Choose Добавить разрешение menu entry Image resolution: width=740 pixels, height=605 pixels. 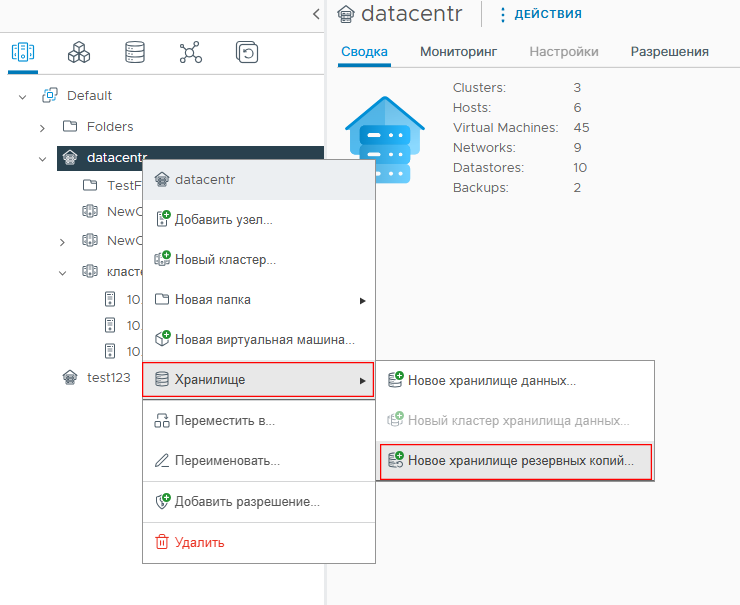click(259, 501)
